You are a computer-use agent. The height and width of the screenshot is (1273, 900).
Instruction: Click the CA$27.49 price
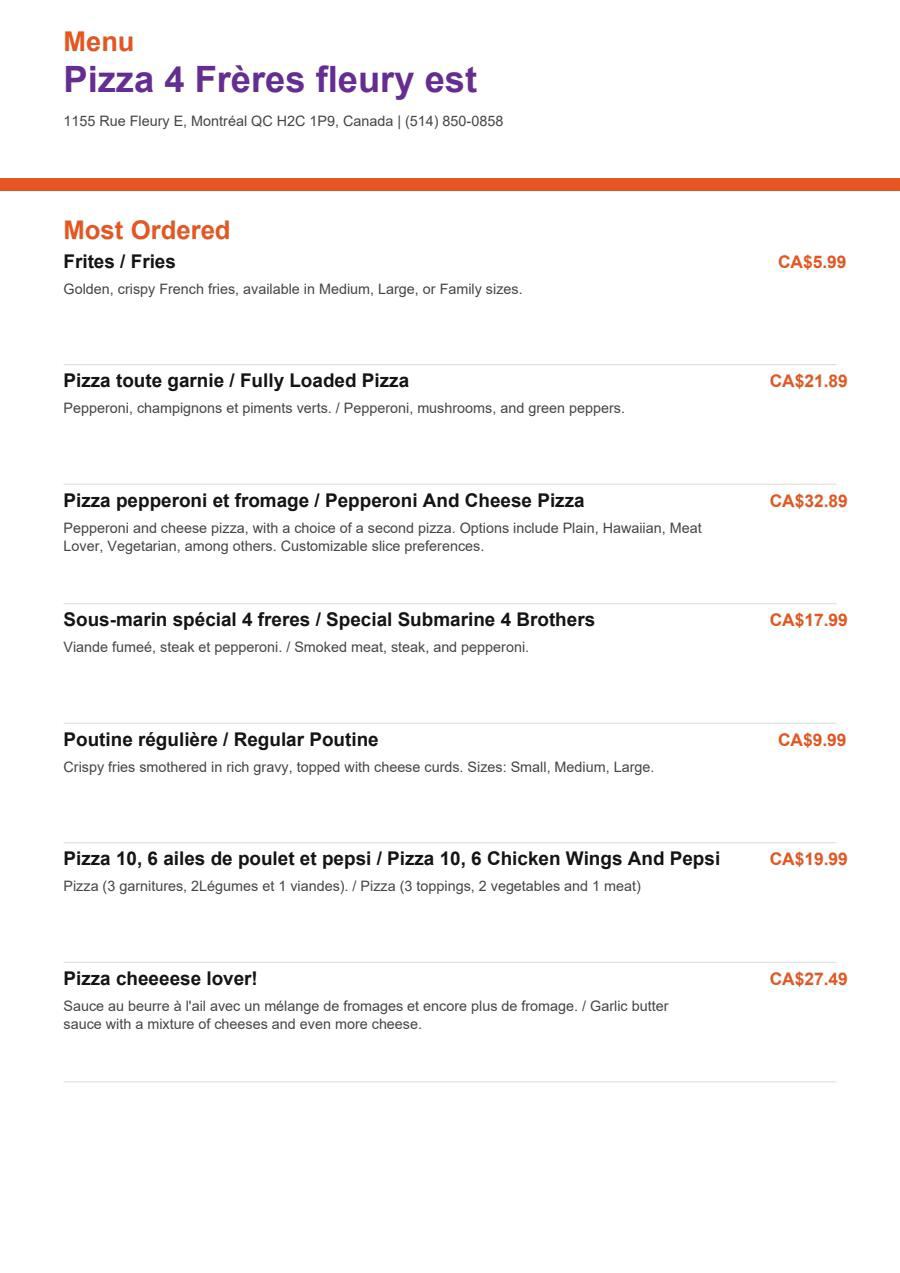coord(808,979)
